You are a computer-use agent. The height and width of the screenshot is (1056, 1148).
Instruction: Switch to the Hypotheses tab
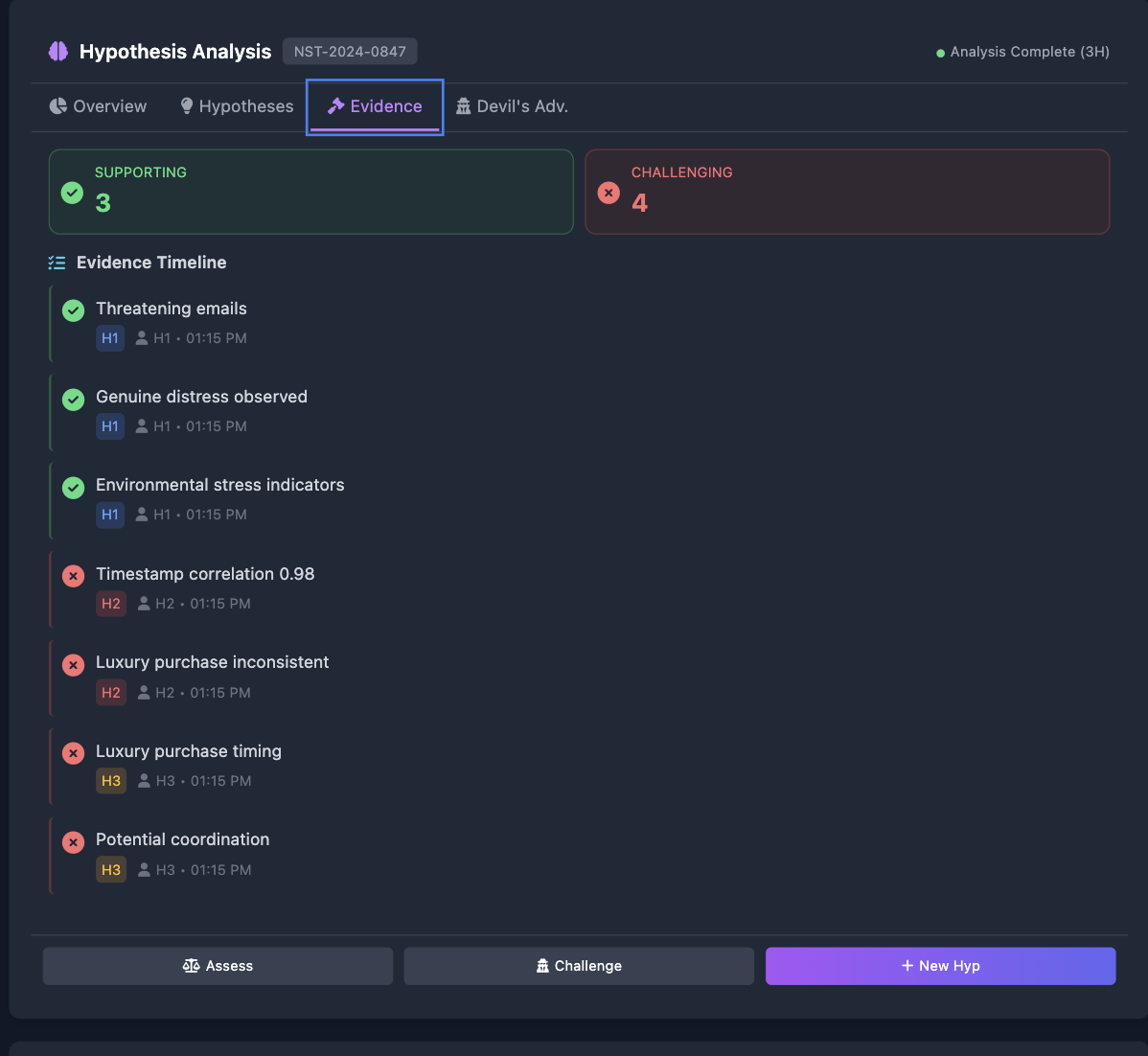237,106
